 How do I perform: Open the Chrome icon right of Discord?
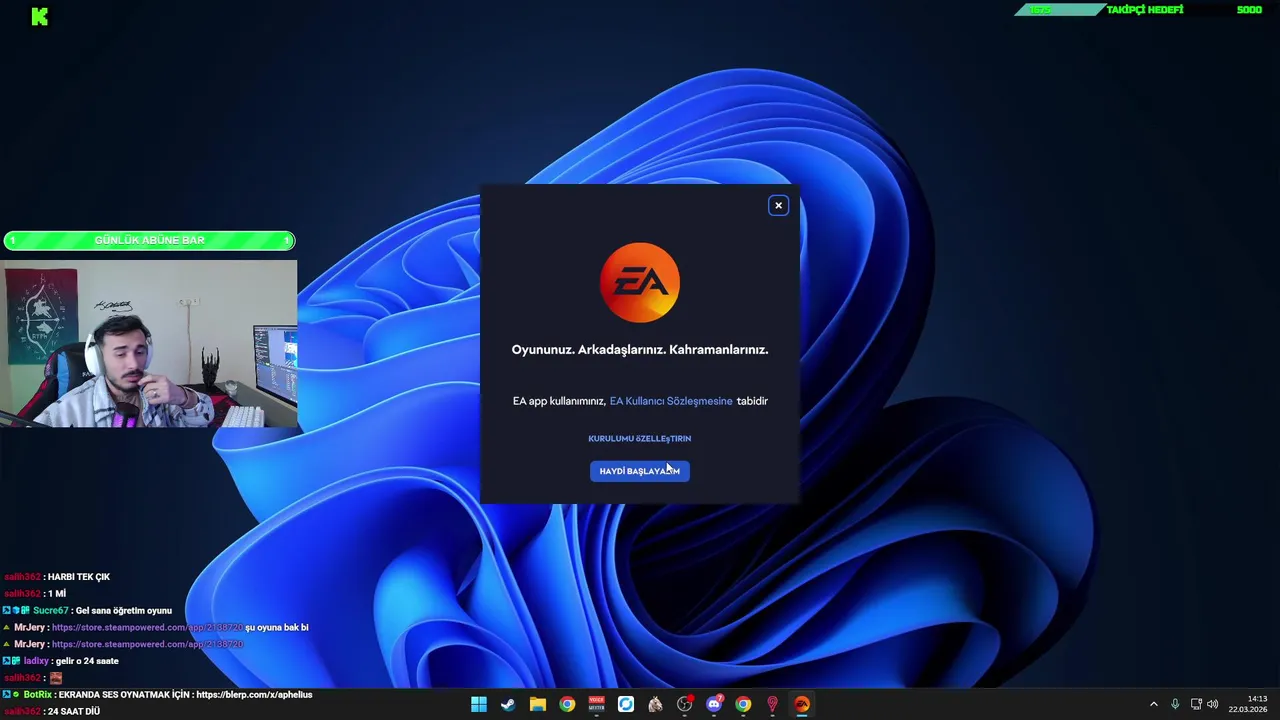(x=743, y=704)
